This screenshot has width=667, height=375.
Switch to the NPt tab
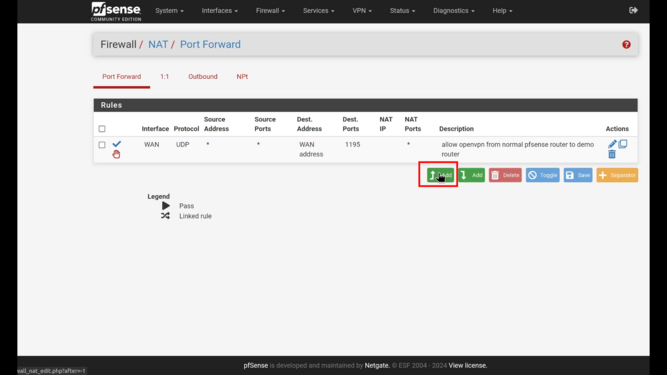point(242,77)
